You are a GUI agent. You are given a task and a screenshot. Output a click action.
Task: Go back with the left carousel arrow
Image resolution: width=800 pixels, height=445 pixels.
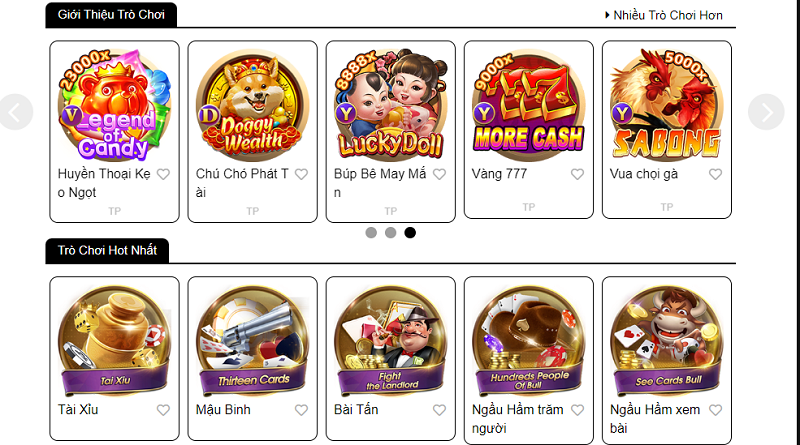(16, 112)
